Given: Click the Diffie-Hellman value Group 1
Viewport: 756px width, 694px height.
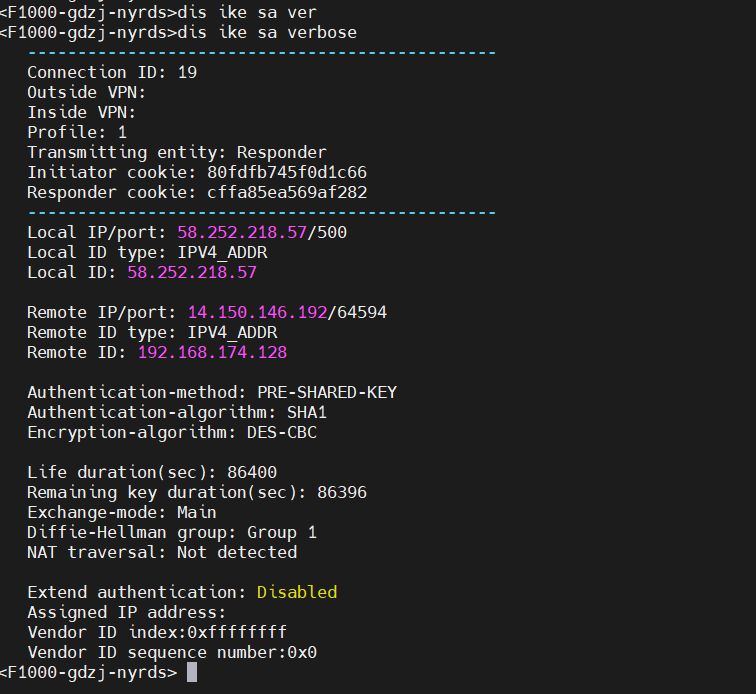Looking at the screenshot, I should [282, 532].
